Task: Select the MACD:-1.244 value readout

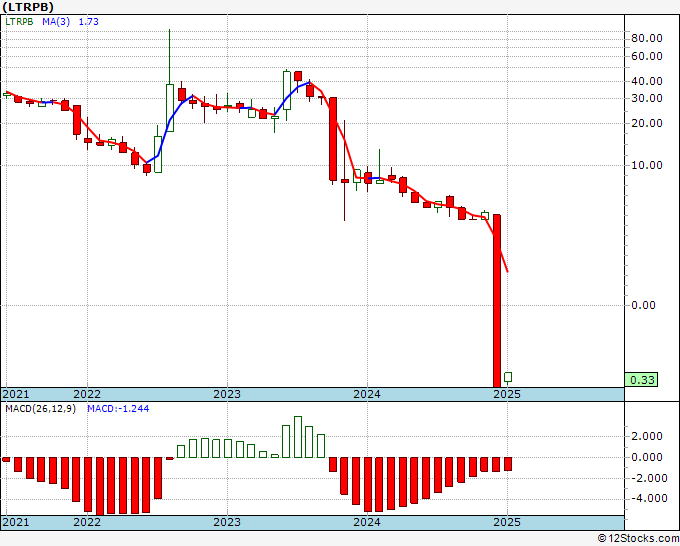Action: click(x=118, y=409)
